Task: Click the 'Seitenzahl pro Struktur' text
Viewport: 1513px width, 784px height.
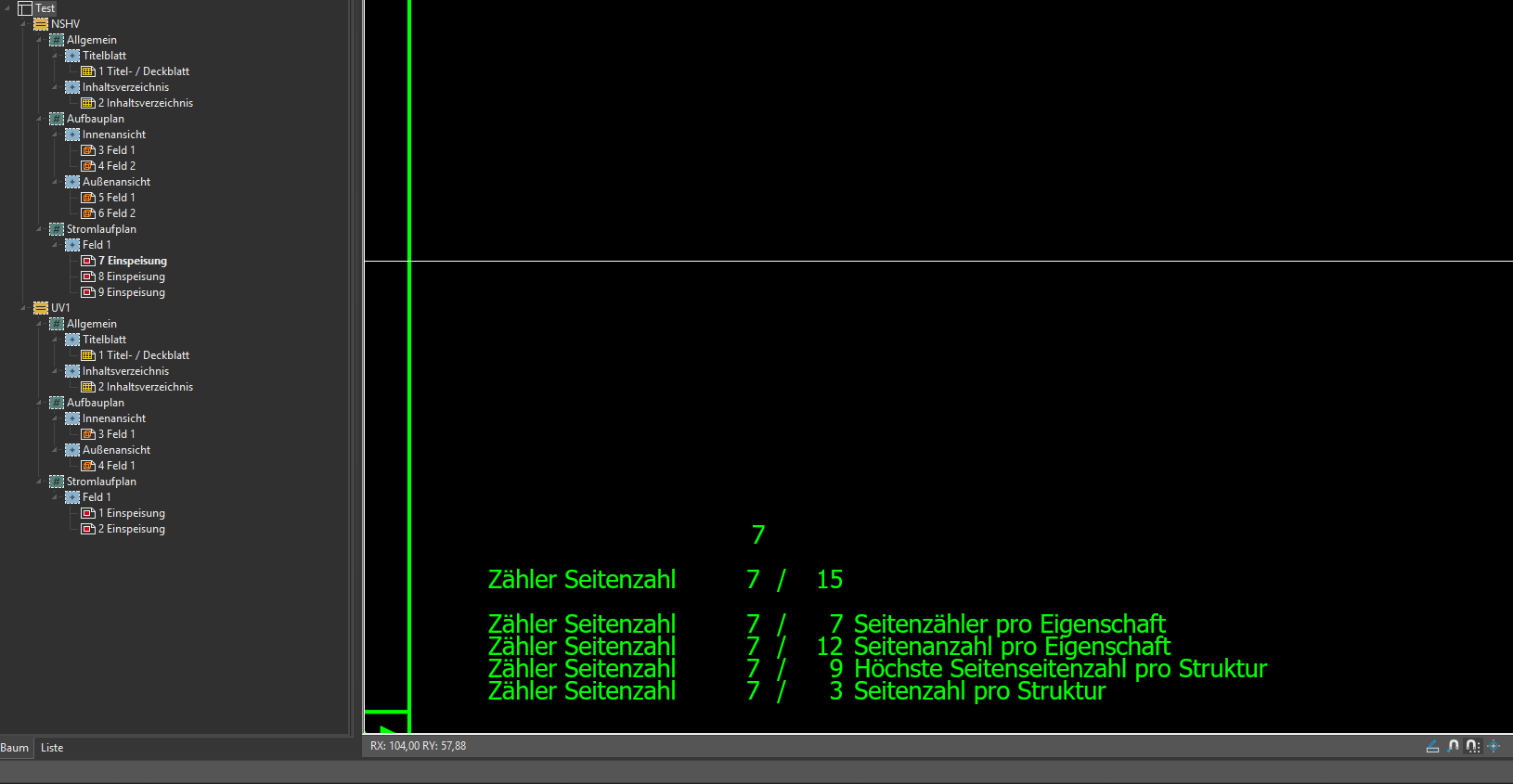Action: (x=980, y=690)
